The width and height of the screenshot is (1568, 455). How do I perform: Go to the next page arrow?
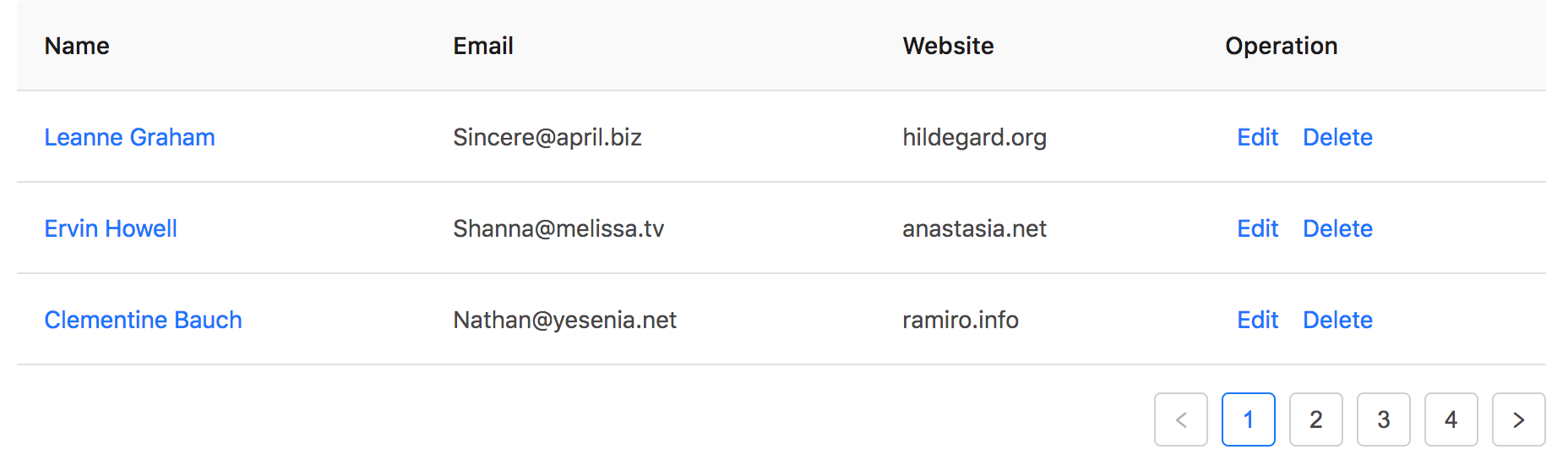click(1518, 419)
